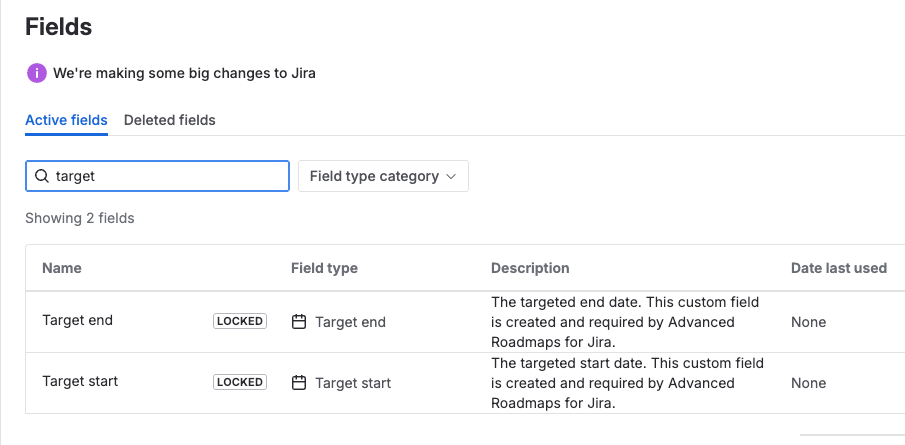
Task: Click the chevron on Field type category
Action: [451, 177]
